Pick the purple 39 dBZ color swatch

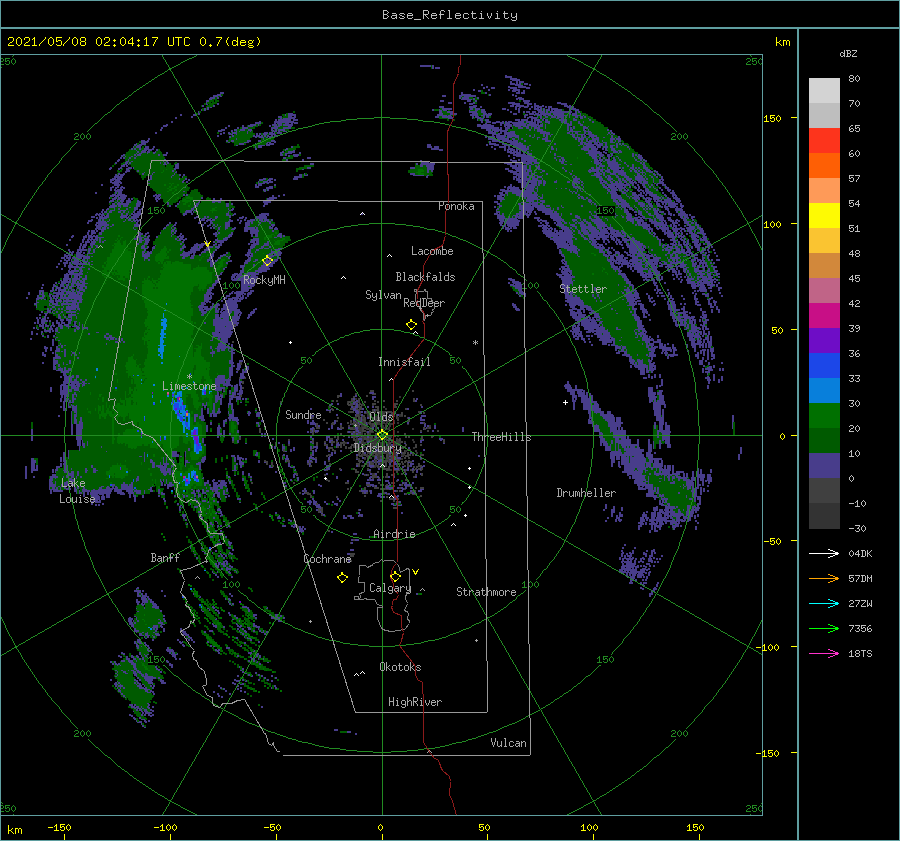824,340
